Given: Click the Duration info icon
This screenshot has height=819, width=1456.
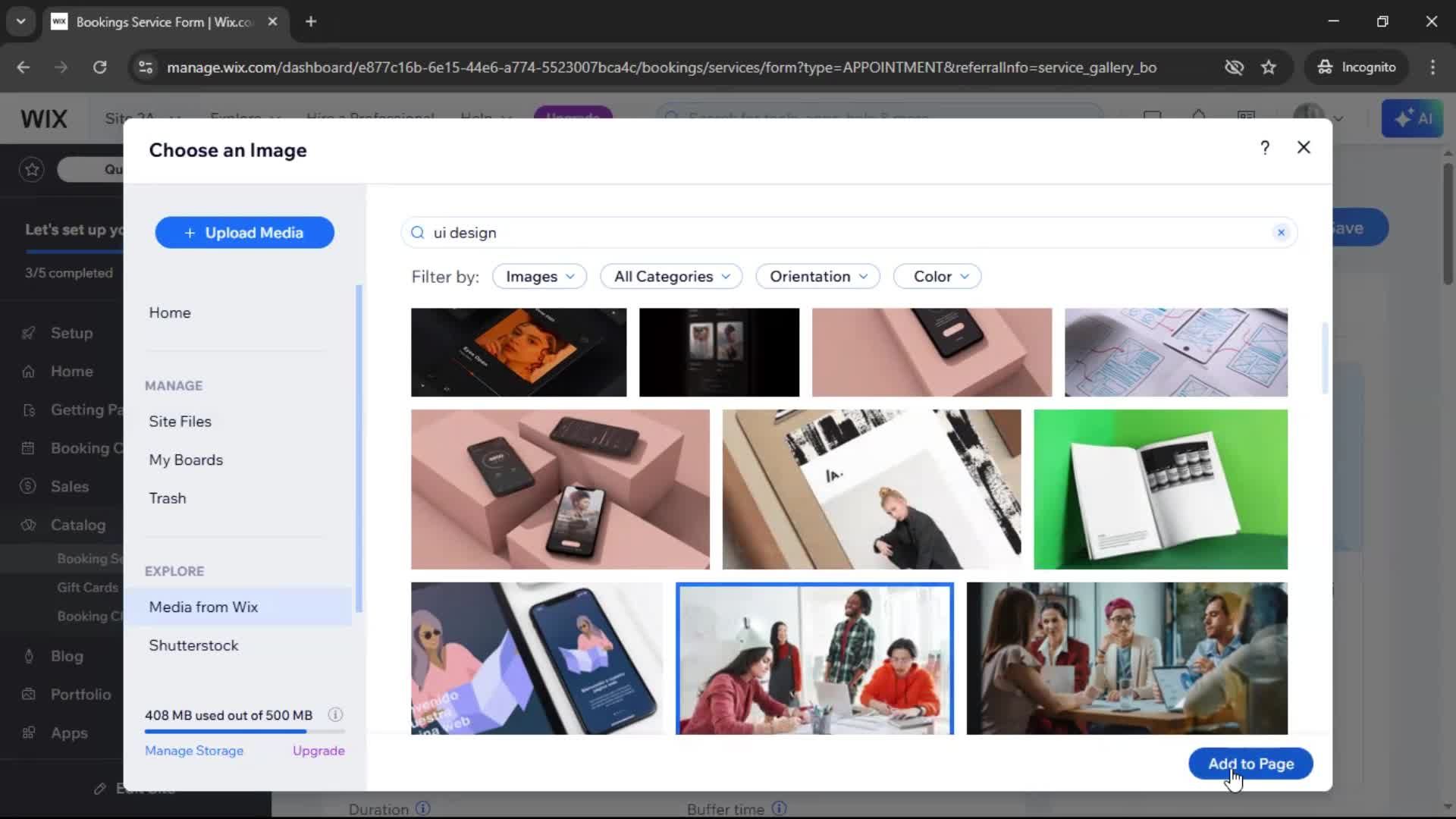Looking at the screenshot, I should 423,808.
